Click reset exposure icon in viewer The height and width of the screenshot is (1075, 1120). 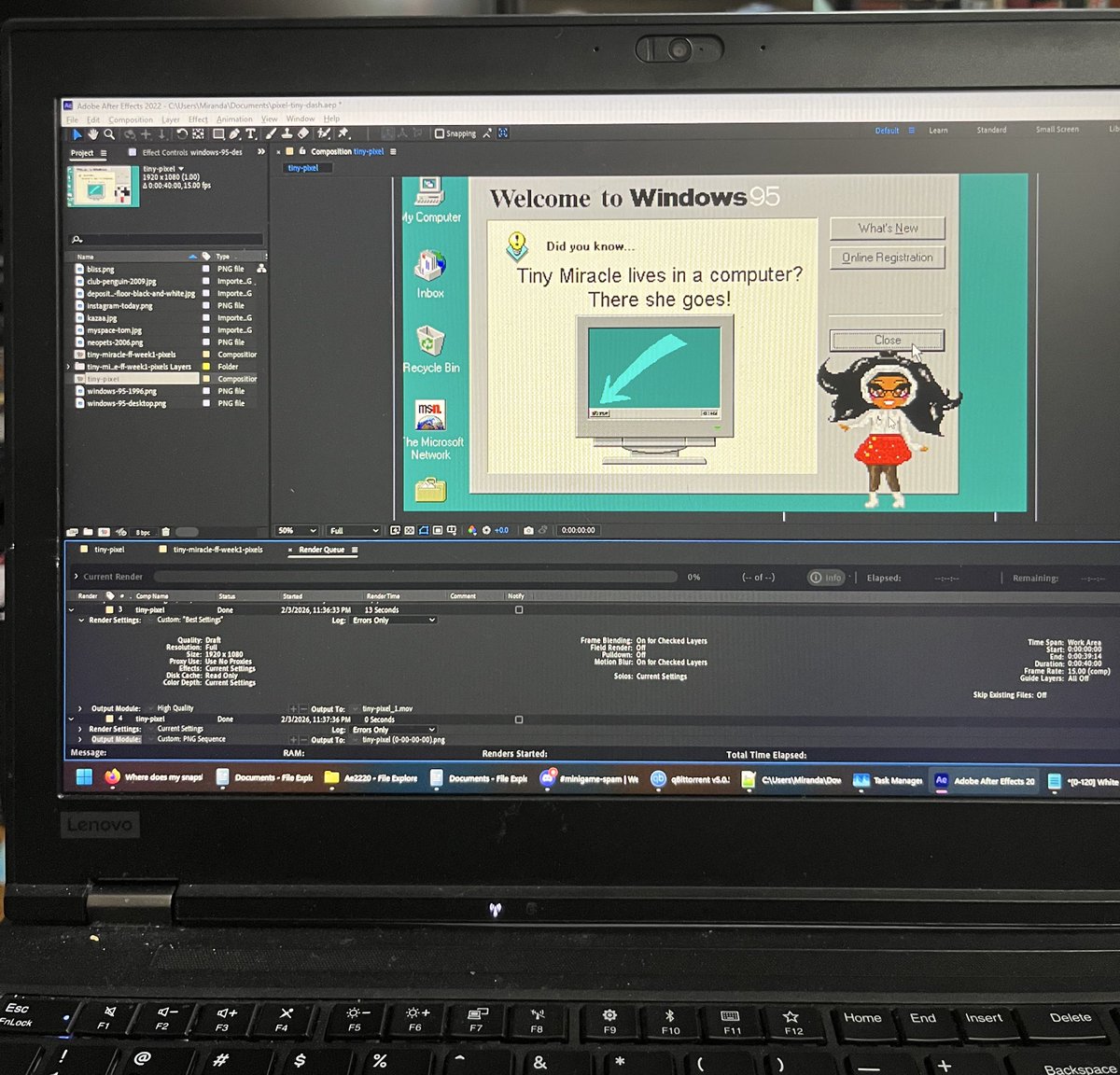(486, 530)
